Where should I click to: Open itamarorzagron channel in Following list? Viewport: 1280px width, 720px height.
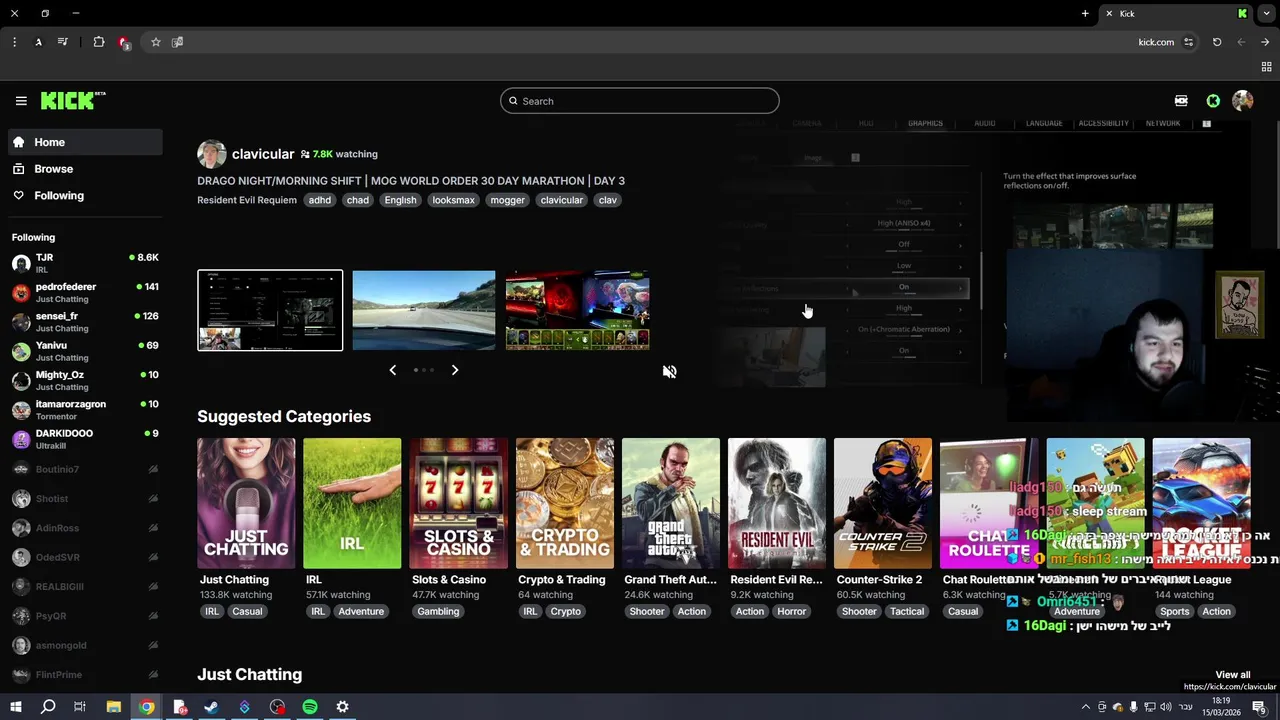click(x=85, y=410)
